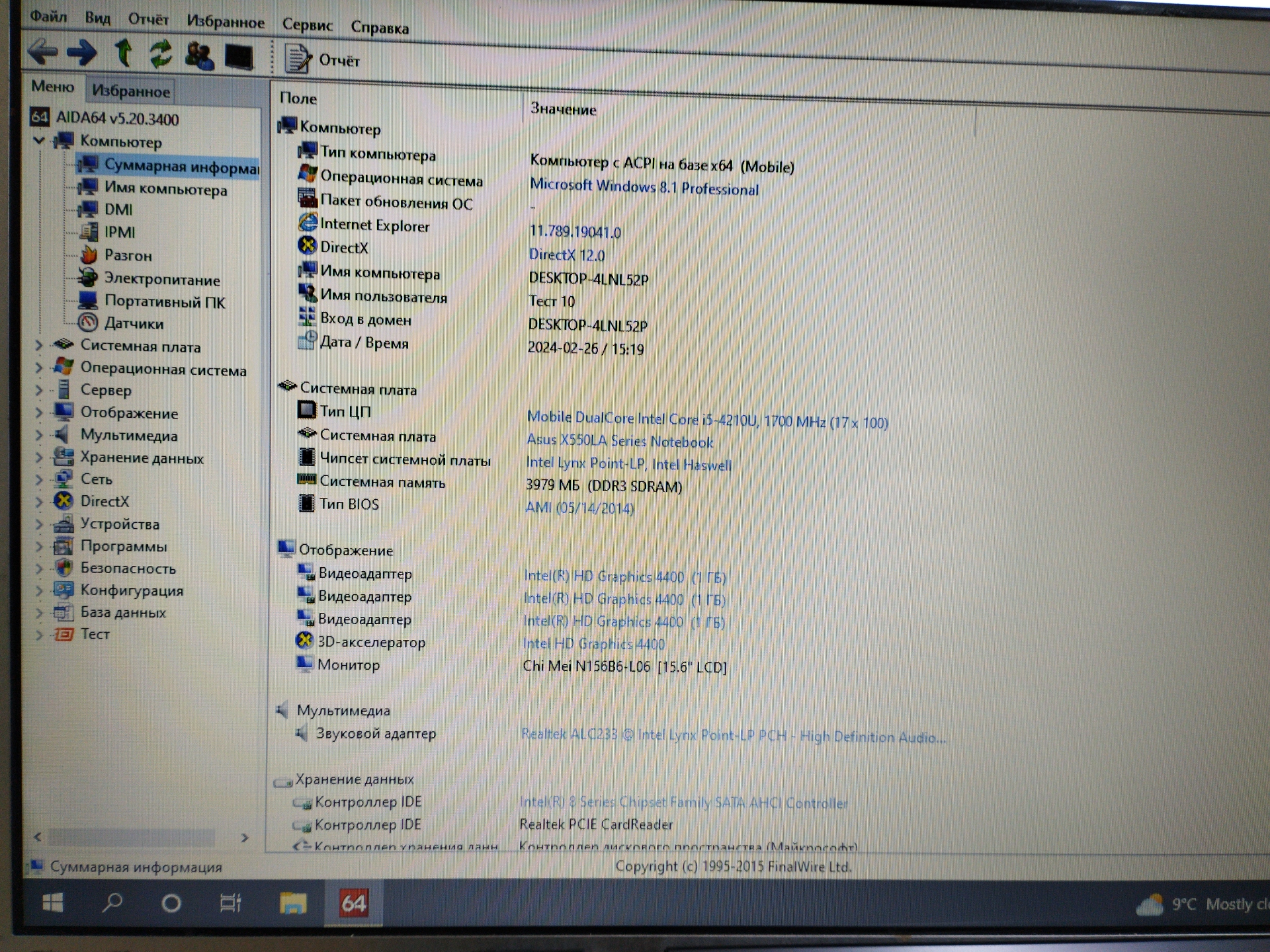Click the Refresh toolbar icon
The image size is (1270, 952).
coord(161,54)
